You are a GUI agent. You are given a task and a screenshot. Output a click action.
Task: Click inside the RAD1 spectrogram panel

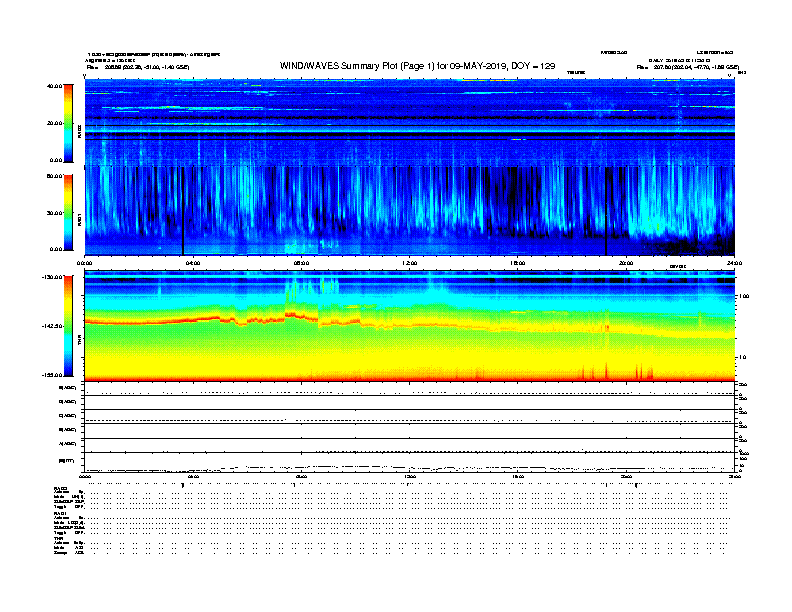(410, 211)
